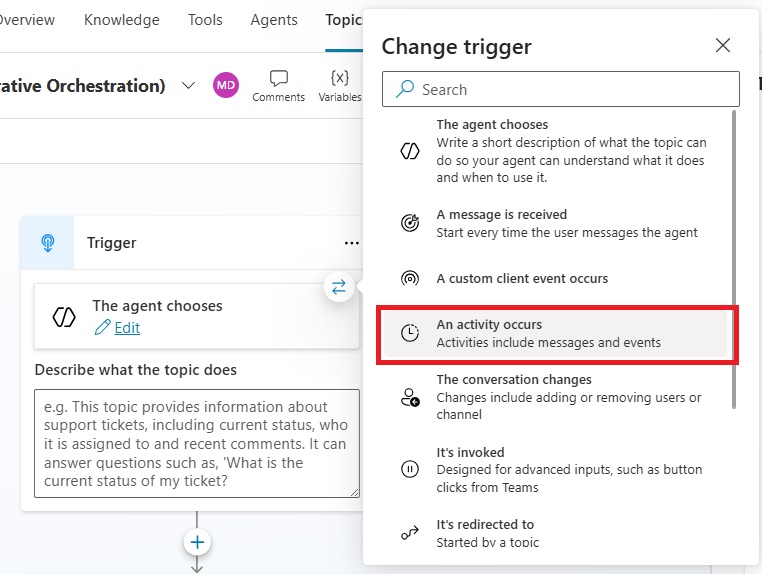Switch to the Knowledge tab

pos(121,20)
